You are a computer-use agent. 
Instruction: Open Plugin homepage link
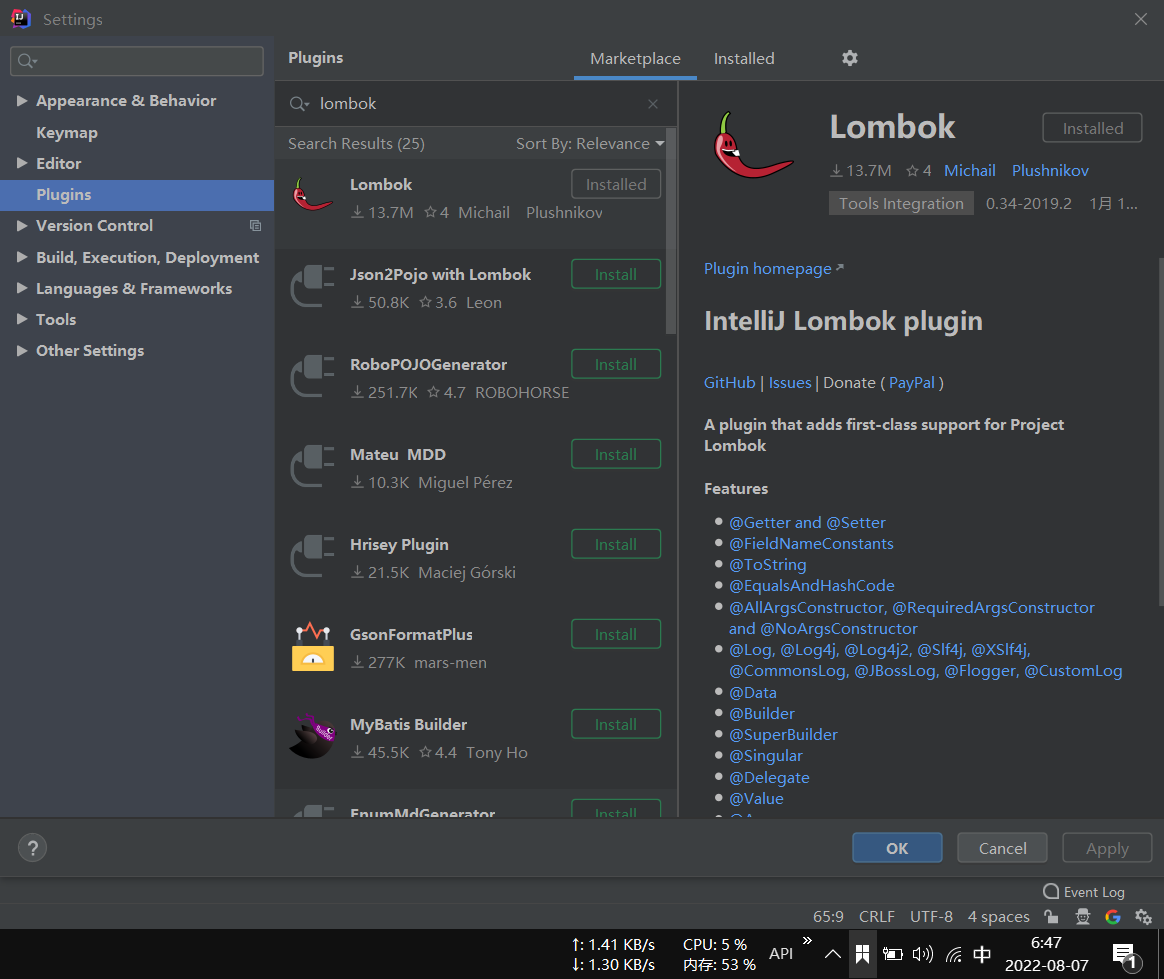(774, 269)
